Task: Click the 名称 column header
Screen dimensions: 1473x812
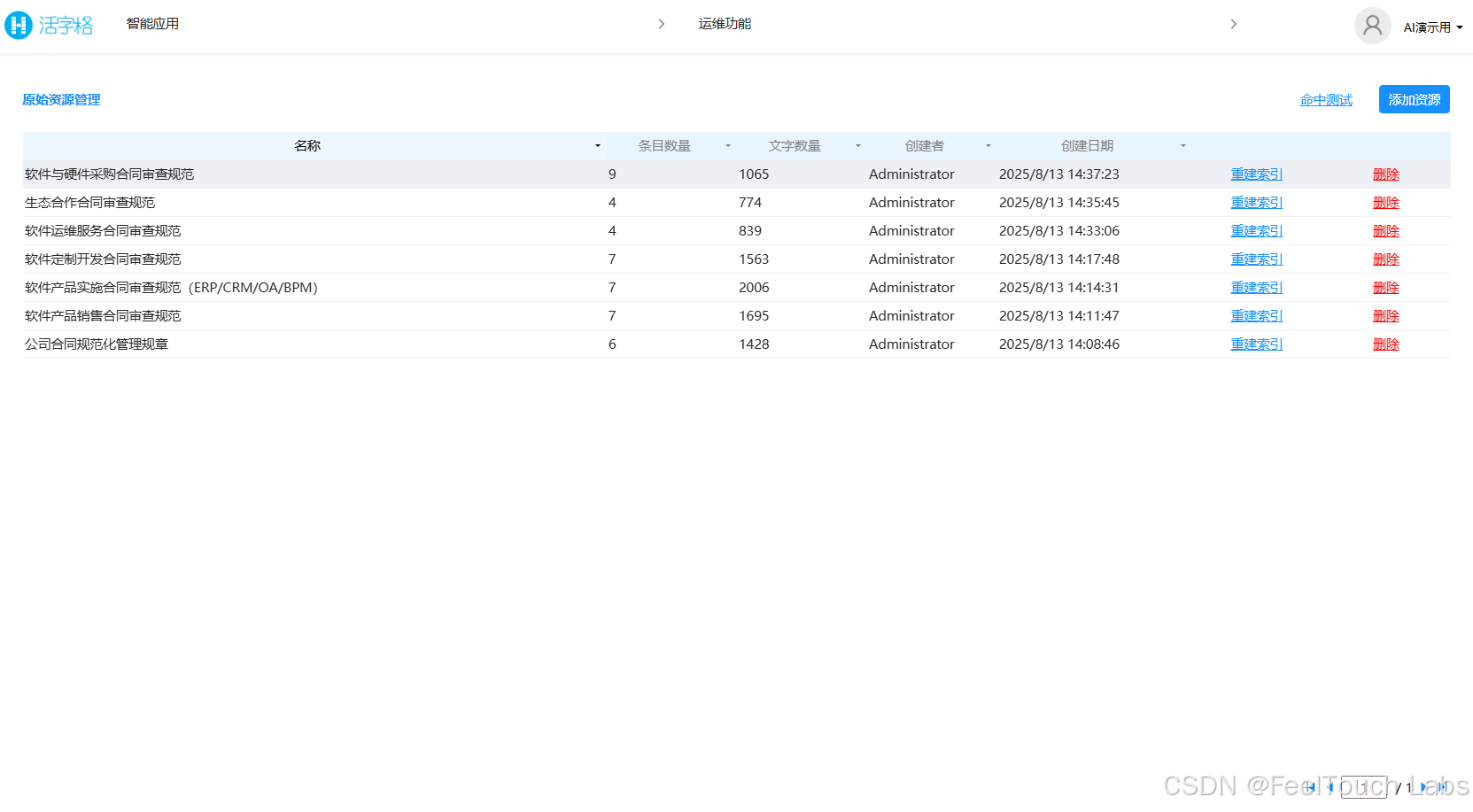Action: (x=307, y=146)
